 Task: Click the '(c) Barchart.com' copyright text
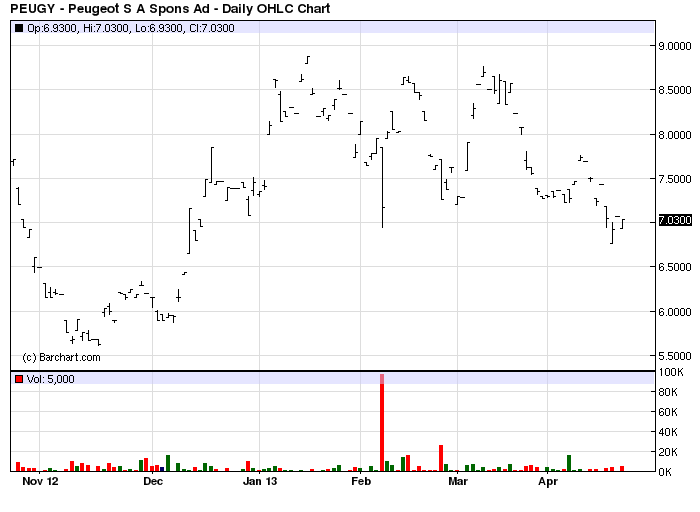(61, 357)
